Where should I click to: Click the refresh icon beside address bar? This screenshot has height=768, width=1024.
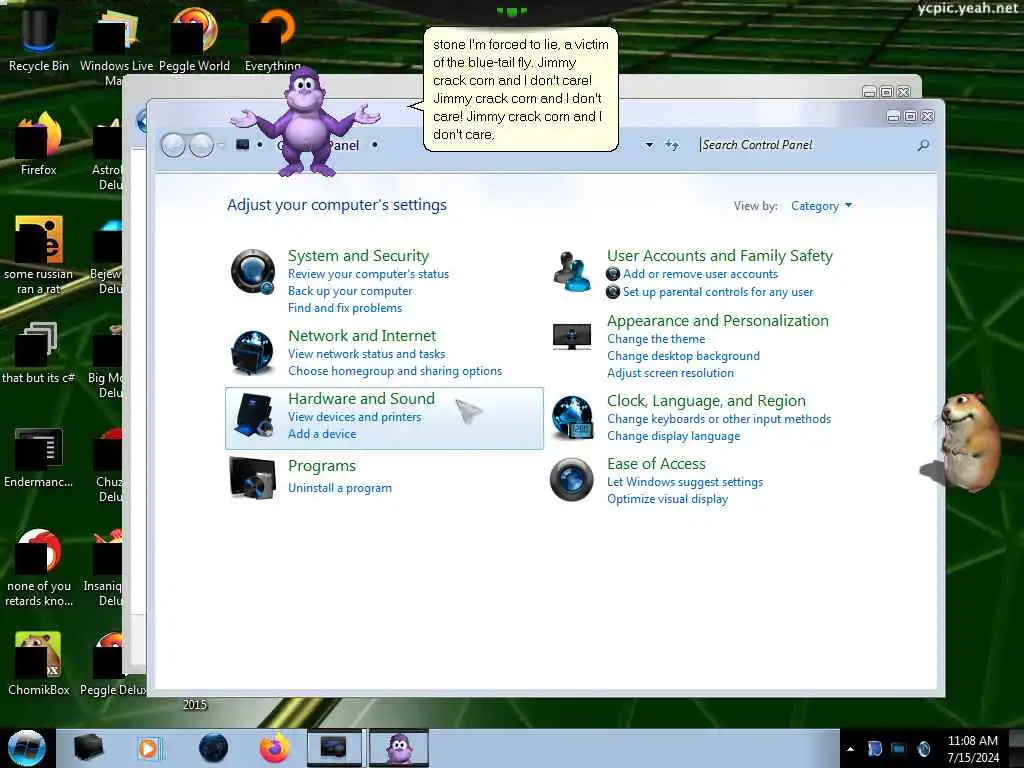point(671,145)
